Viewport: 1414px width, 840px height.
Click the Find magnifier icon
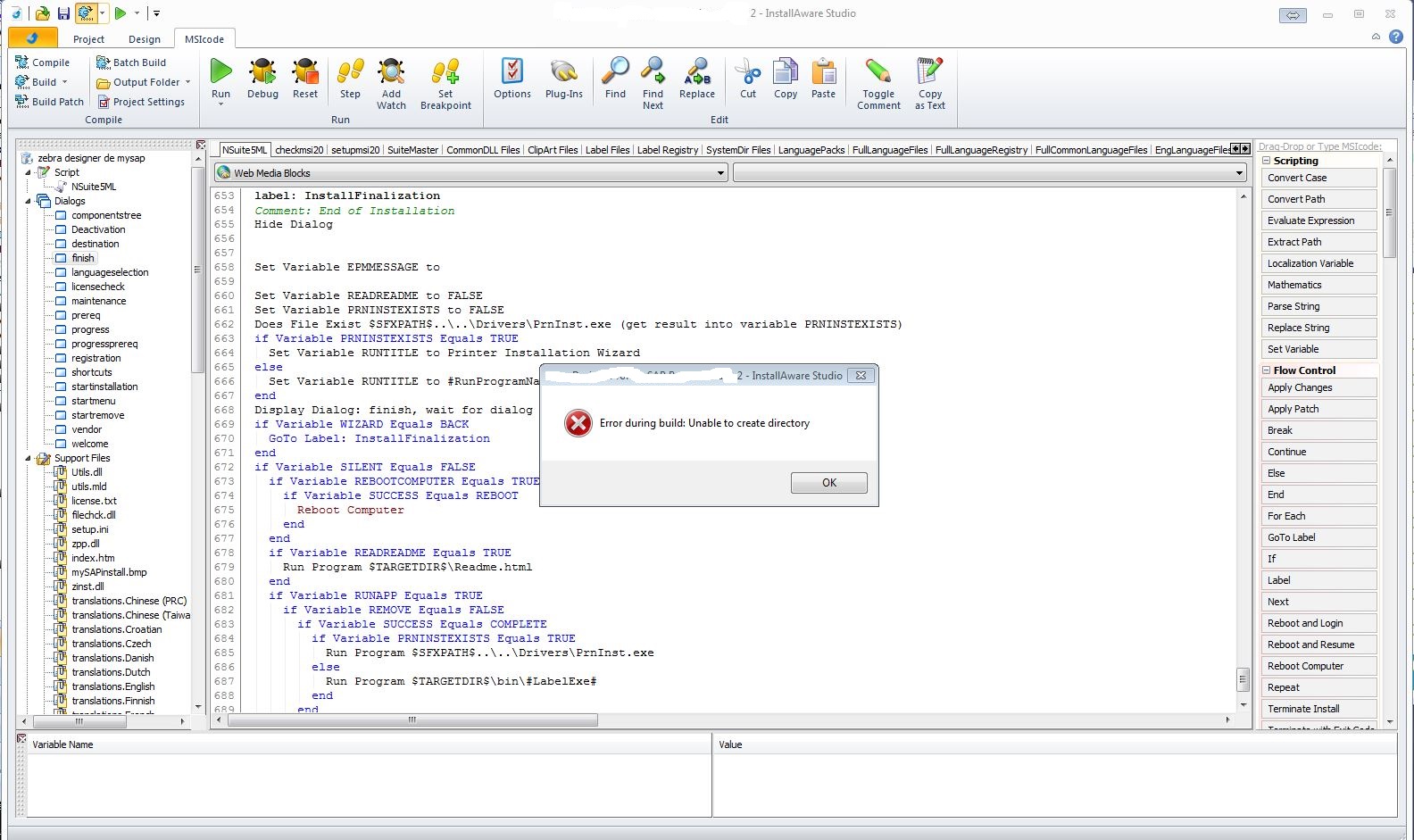point(615,71)
